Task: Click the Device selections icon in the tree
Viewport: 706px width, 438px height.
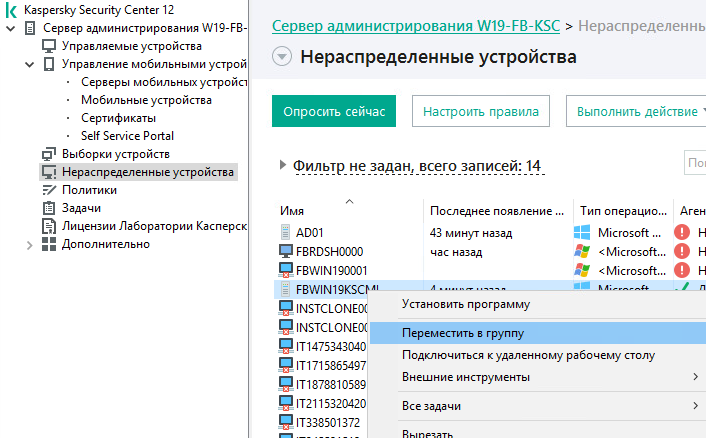Action: tap(49, 154)
